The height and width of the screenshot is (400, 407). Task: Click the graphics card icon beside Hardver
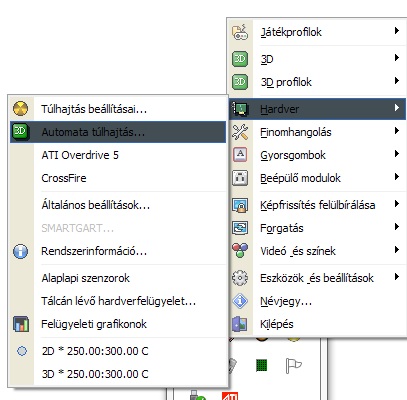coord(240,109)
